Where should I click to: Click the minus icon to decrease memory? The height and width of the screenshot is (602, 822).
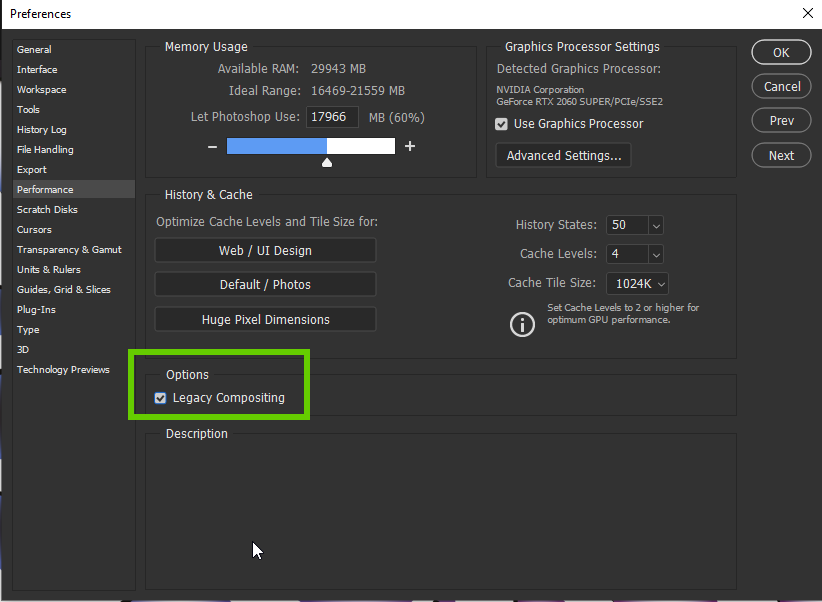click(212, 147)
